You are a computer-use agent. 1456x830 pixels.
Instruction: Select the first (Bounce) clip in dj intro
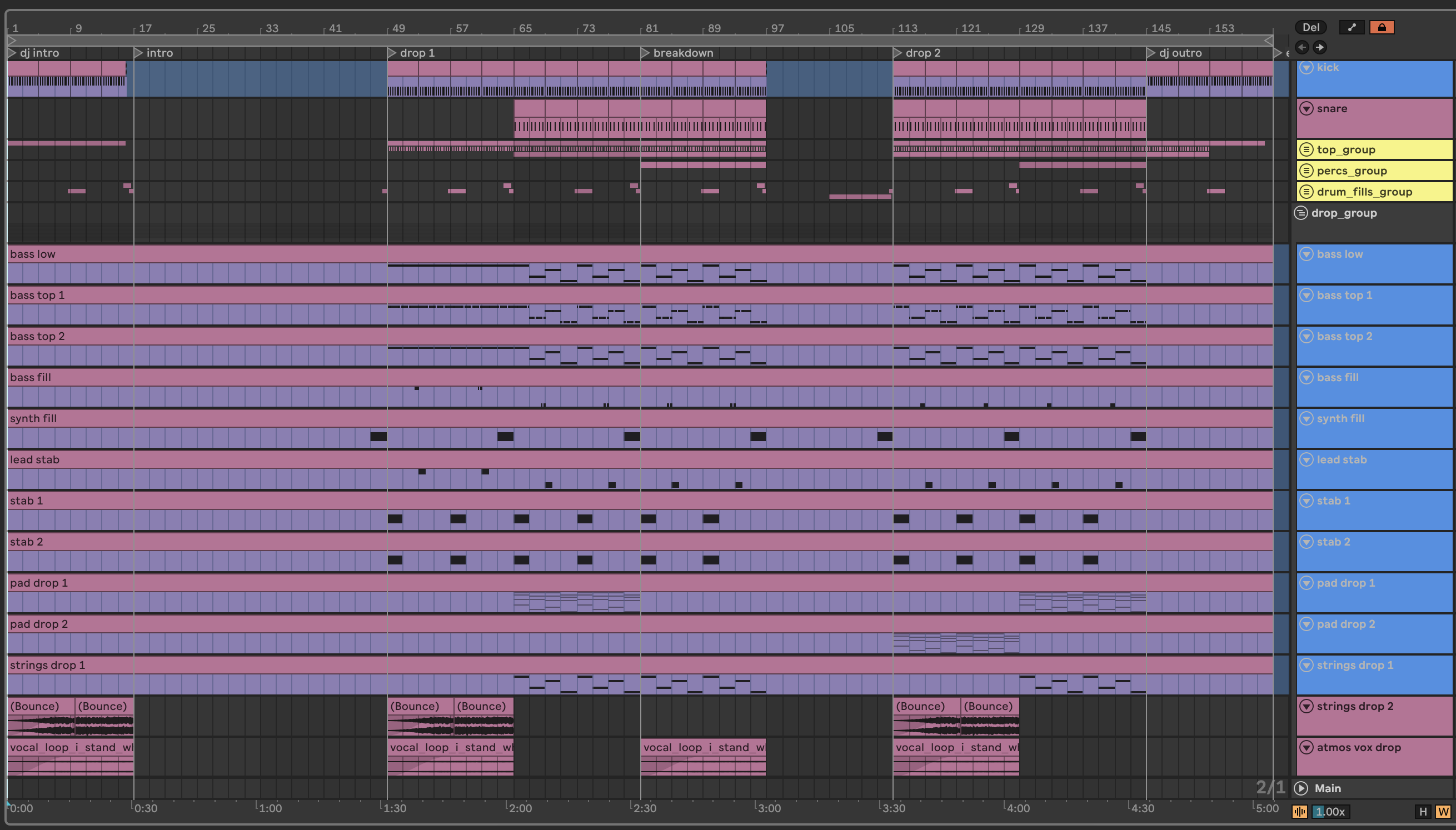[x=41, y=716]
